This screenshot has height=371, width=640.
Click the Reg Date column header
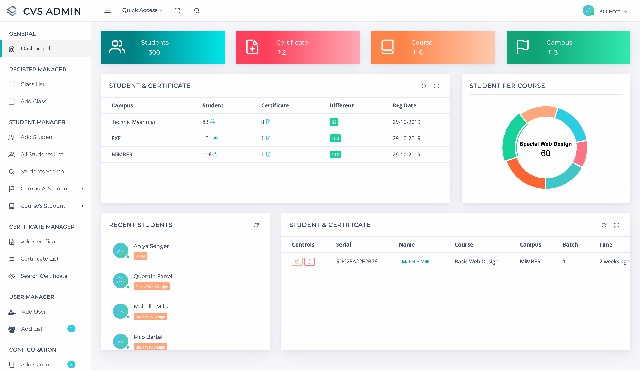[404, 105]
